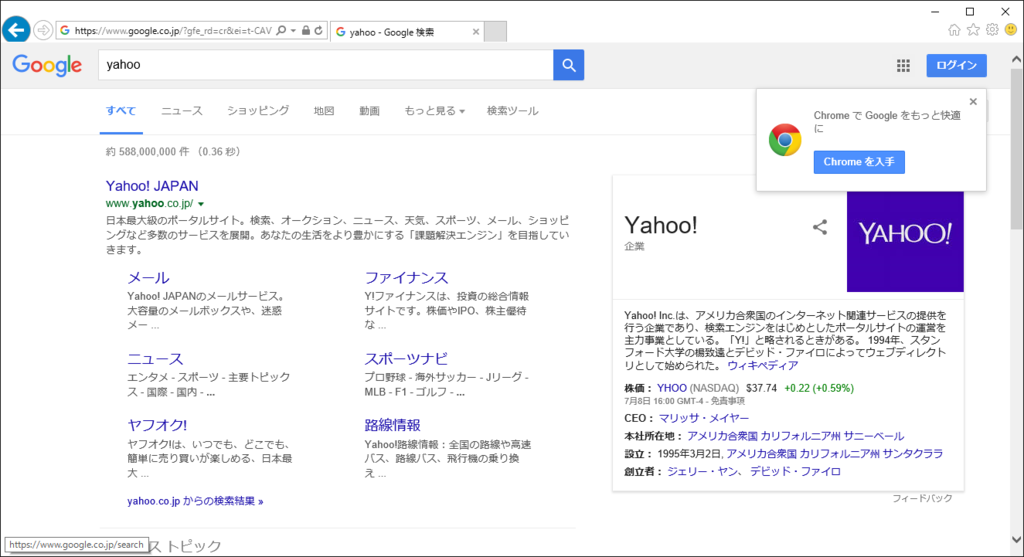Image resolution: width=1024 pixels, height=557 pixels.
Task: Close the 'yahoo - Google 検索' tab
Action: click(475, 31)
